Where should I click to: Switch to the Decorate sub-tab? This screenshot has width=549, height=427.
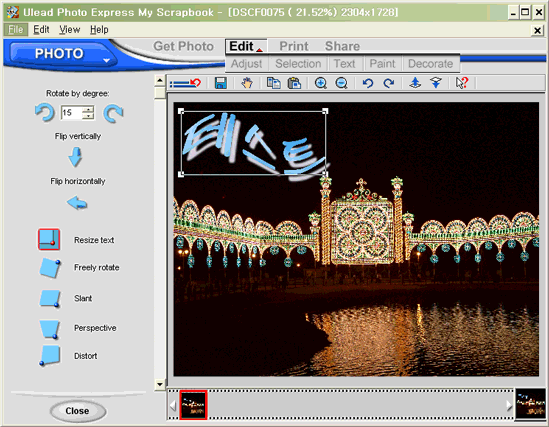430,64
